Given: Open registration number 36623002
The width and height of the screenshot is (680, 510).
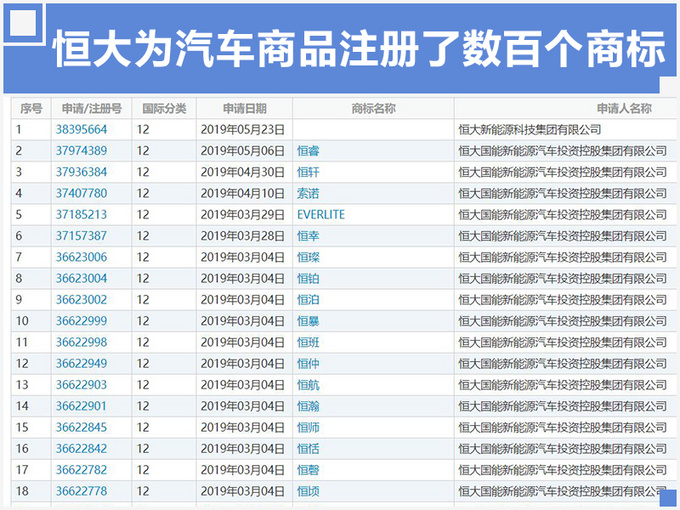Looking at the screenshot, I should (81, 299).
